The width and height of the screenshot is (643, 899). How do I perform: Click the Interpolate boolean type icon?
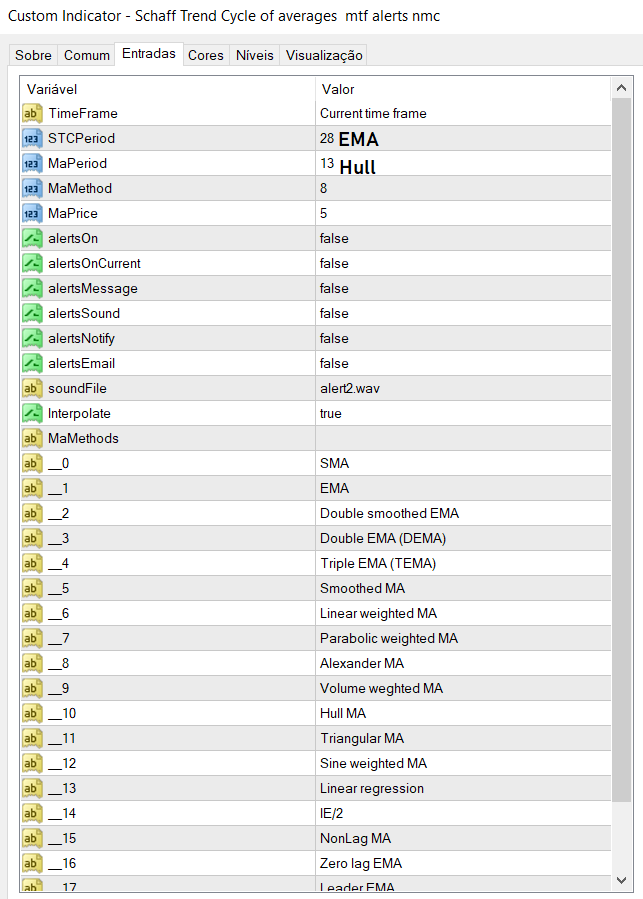pos(31,414)
